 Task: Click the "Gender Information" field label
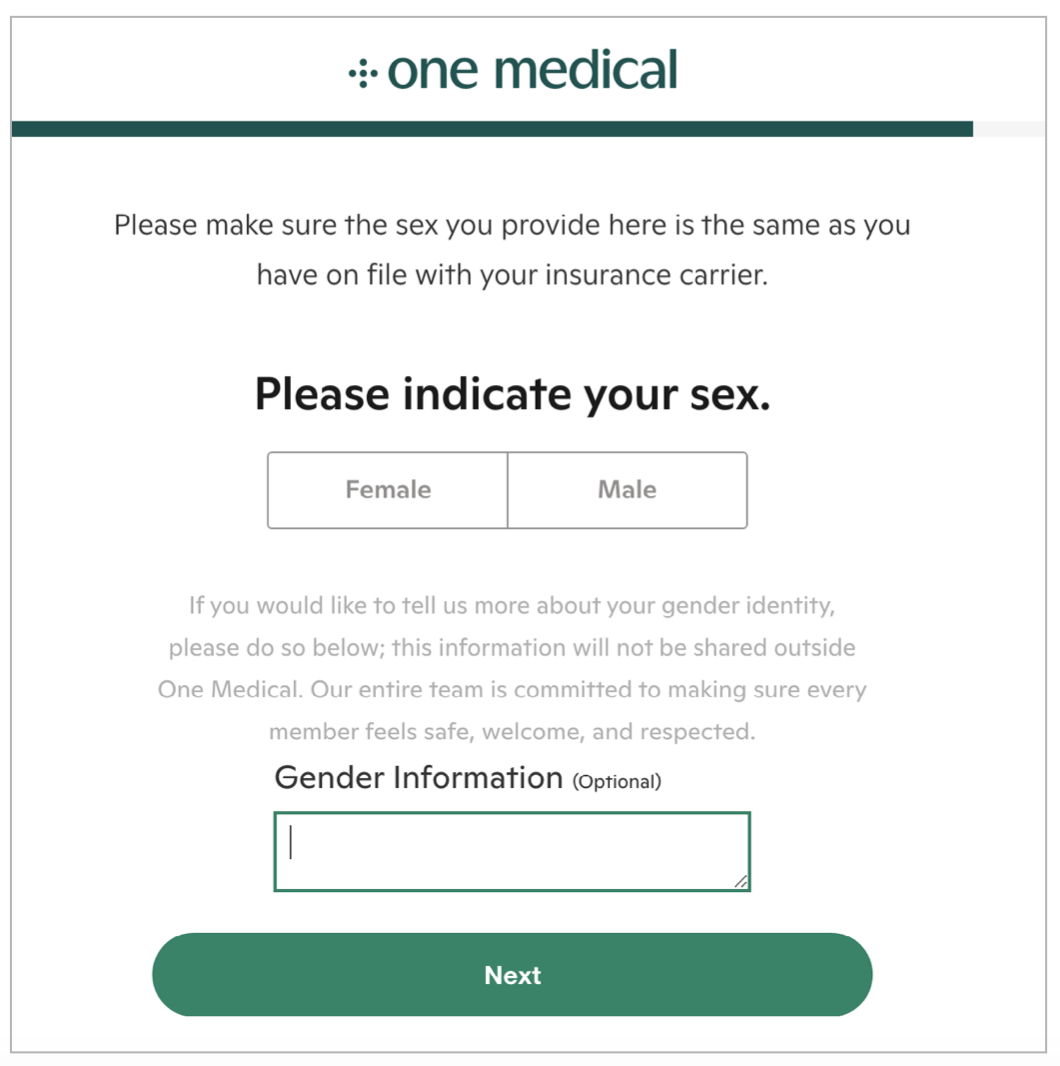(418, 778)
